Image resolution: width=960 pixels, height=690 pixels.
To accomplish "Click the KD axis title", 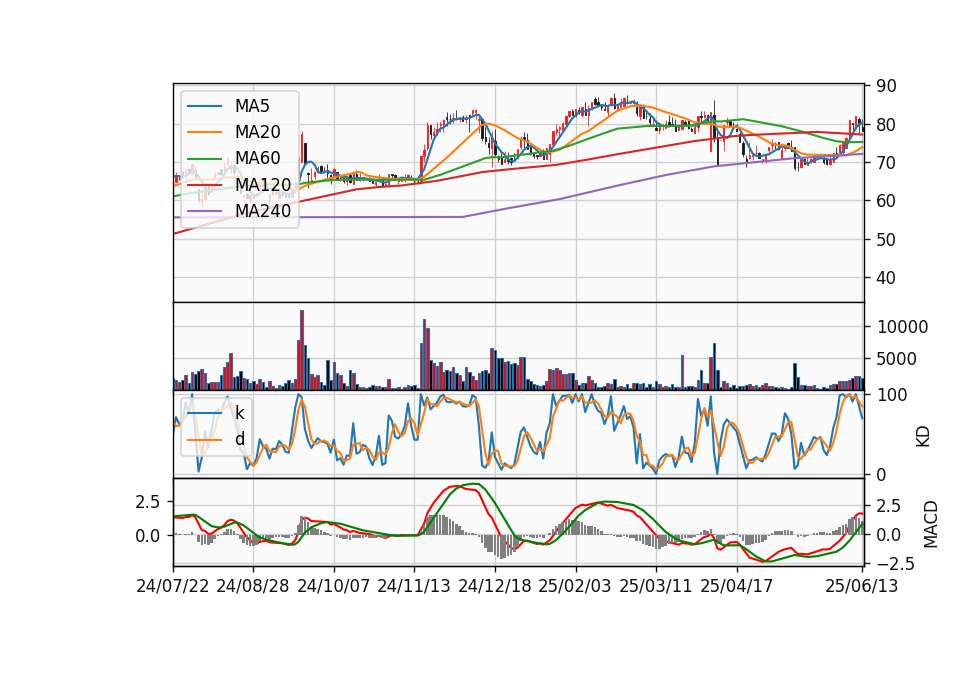I will coord(923,437).
